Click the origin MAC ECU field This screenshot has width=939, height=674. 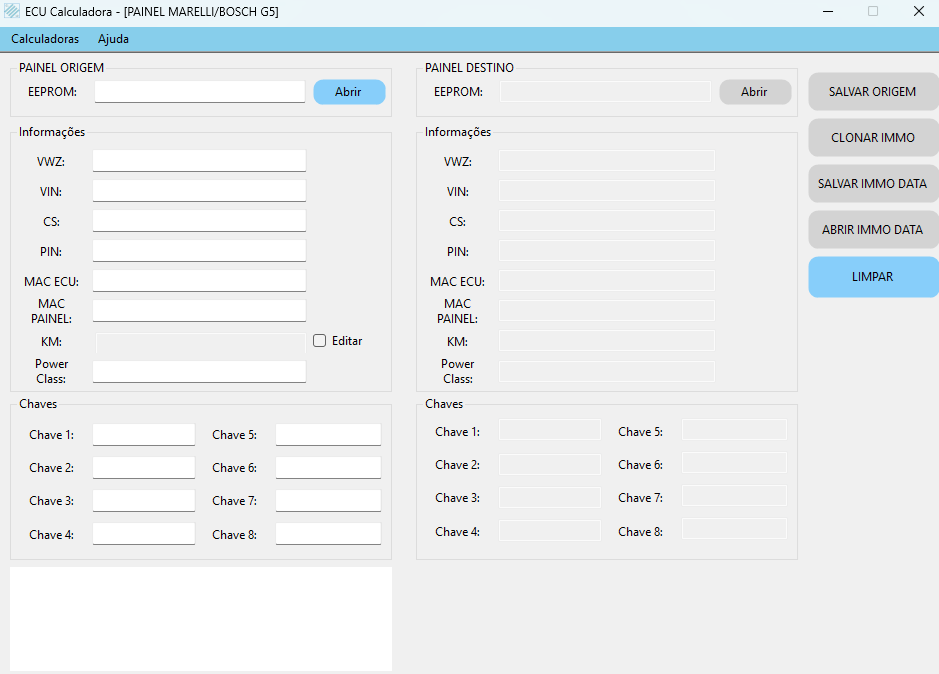pos(199,281)
